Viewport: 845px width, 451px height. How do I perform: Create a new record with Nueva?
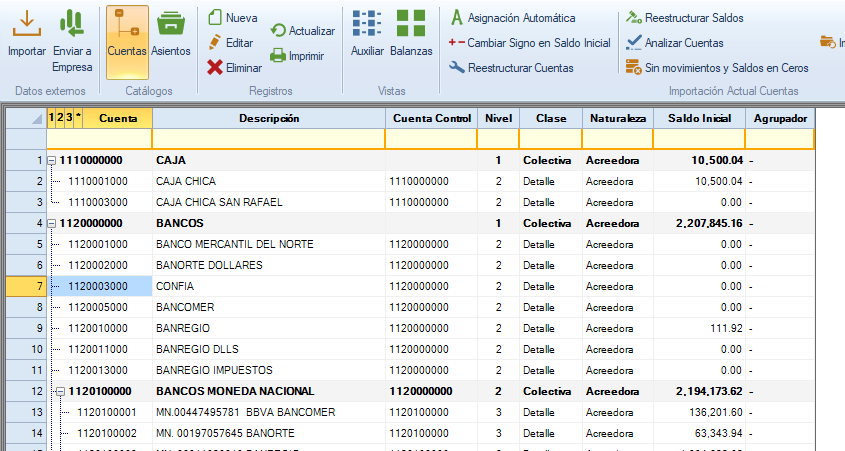215,18
